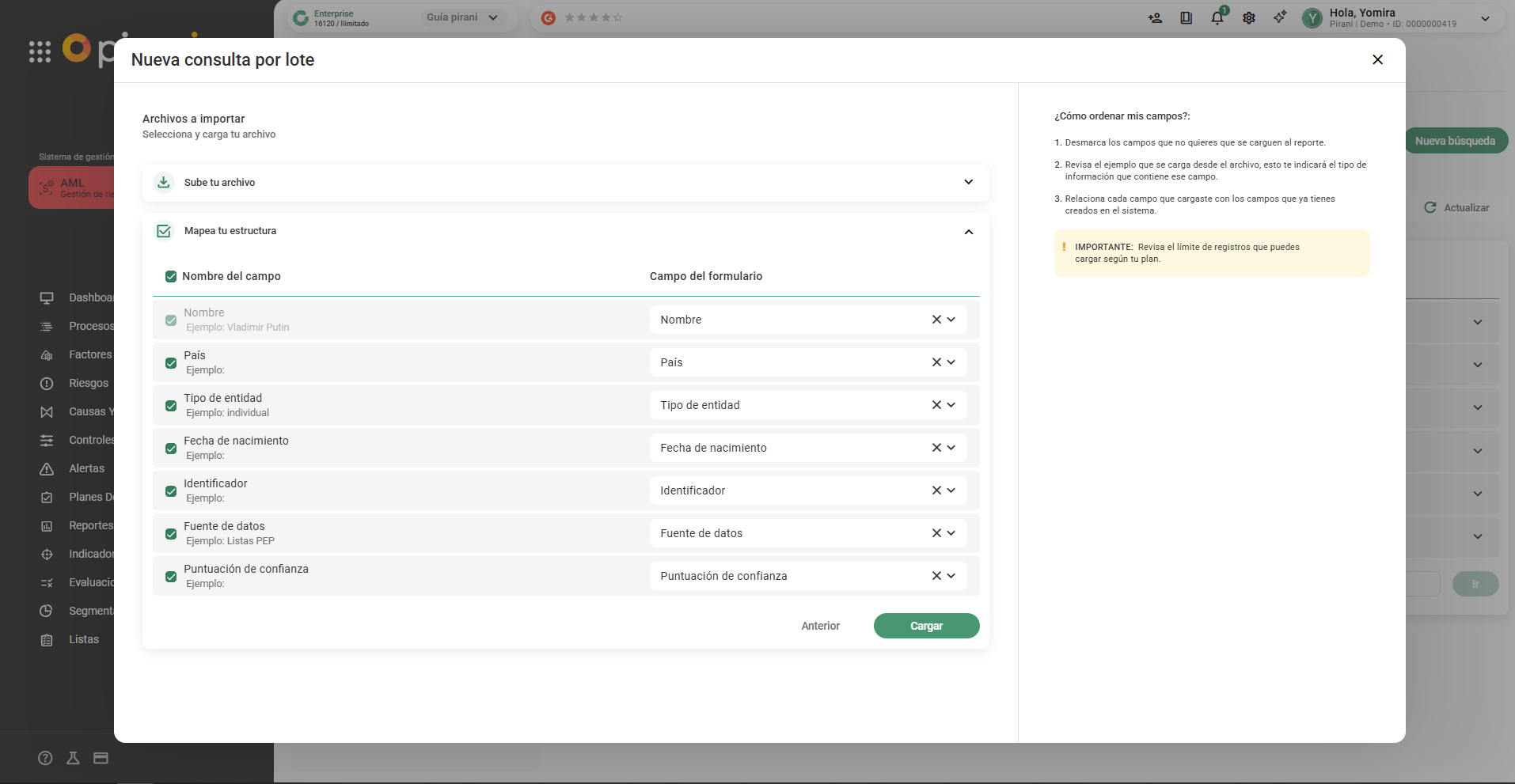Viewport: 1515px width, 784px height.
Task: Click the Anterior button
Action: [x=820, y=626]
